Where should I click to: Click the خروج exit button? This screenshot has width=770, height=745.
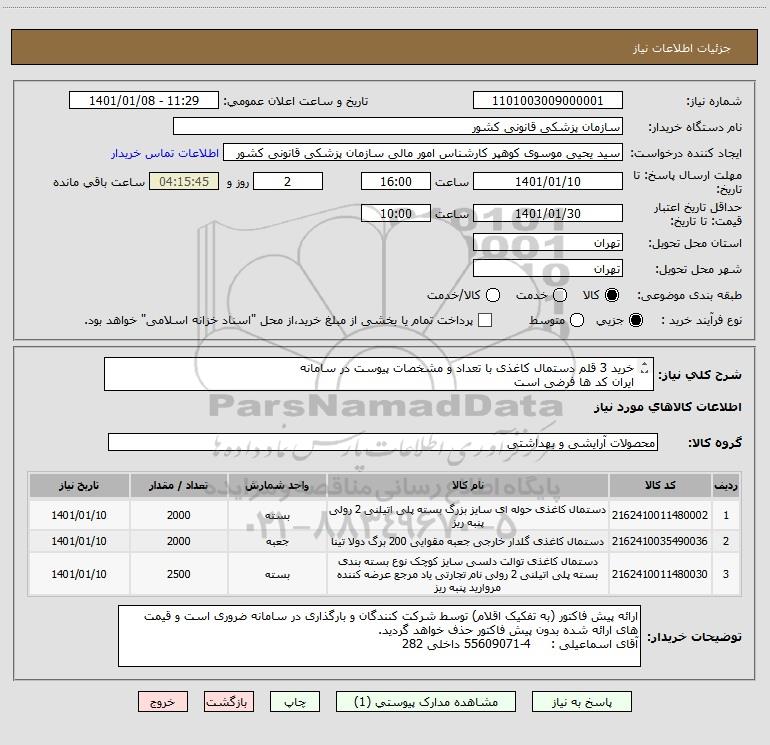[163, 702]
